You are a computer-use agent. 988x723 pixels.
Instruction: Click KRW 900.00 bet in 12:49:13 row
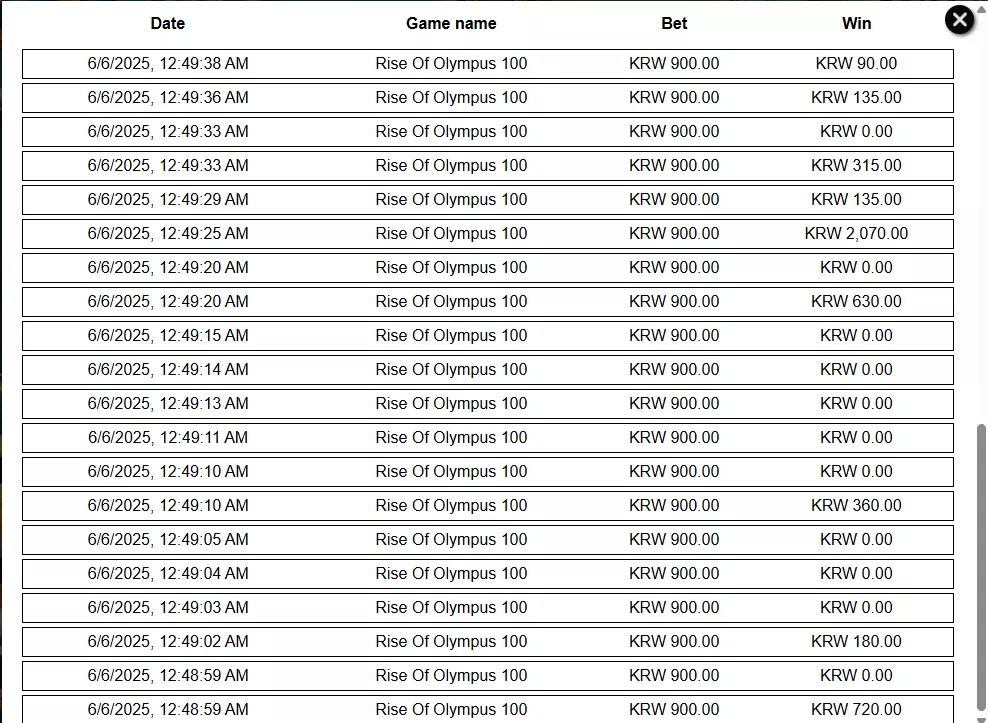[674, 404]
